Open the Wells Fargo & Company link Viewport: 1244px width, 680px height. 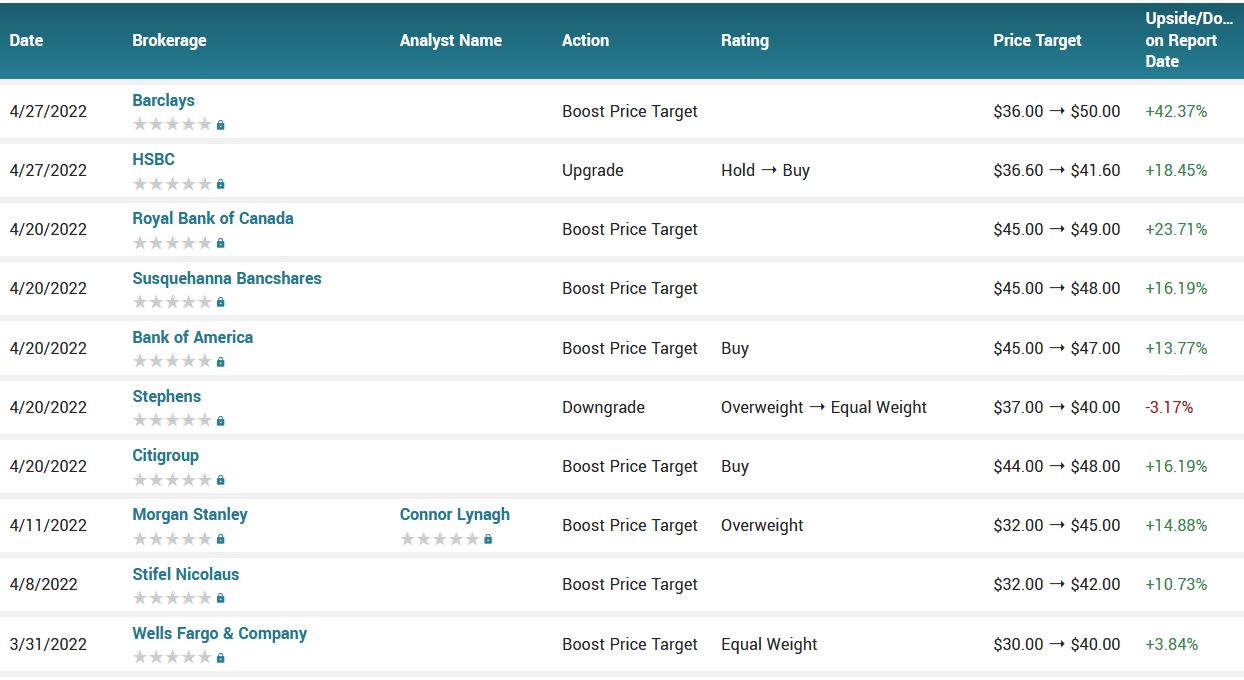click(219, 633)
